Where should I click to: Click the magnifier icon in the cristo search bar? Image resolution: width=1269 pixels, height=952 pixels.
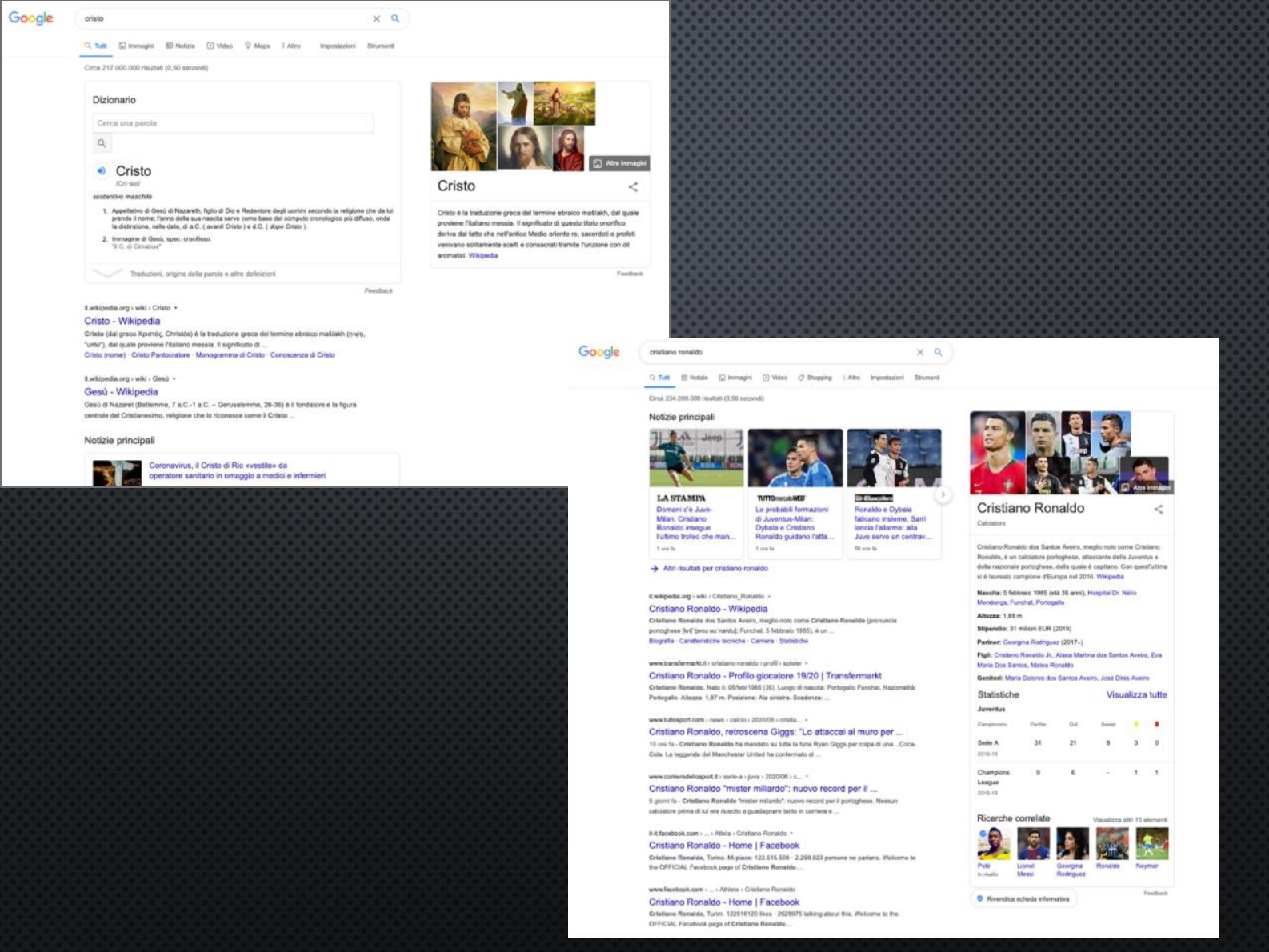pos(395,18)
